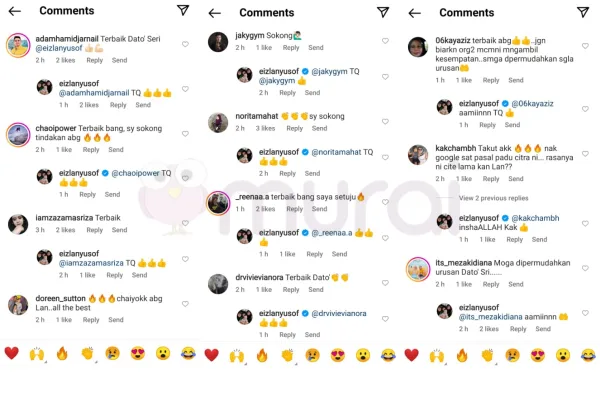The image size is (600, 400).
Task: Open iamzazamasriza's profile picture
Action: click(x=18, y=224)
